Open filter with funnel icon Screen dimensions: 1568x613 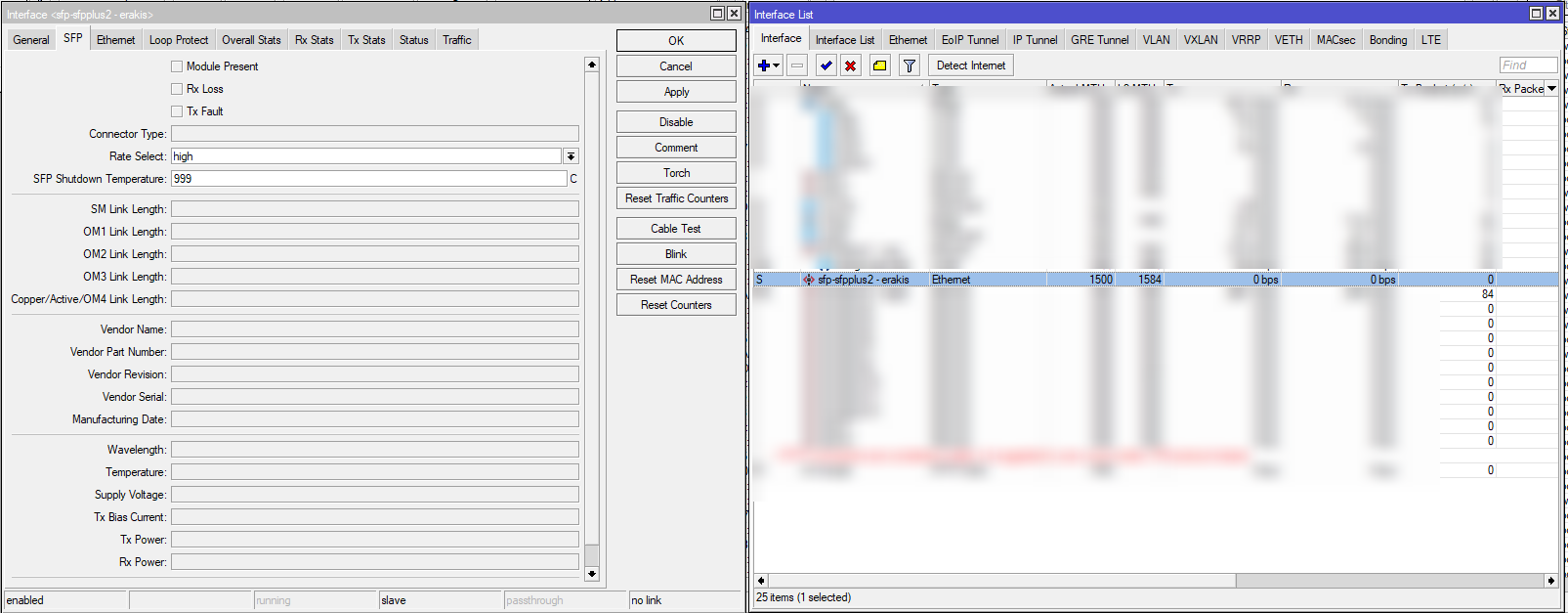coord(910,66)
